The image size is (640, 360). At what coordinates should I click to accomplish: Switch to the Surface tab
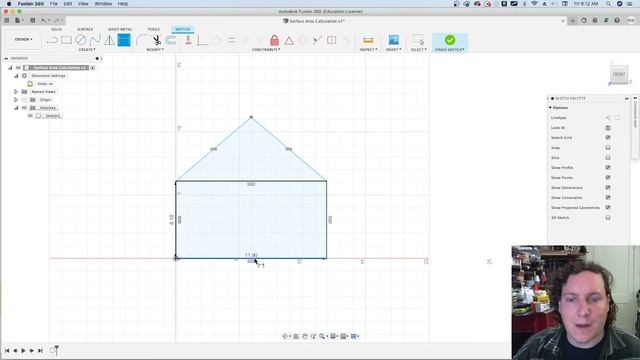(85, 29)
